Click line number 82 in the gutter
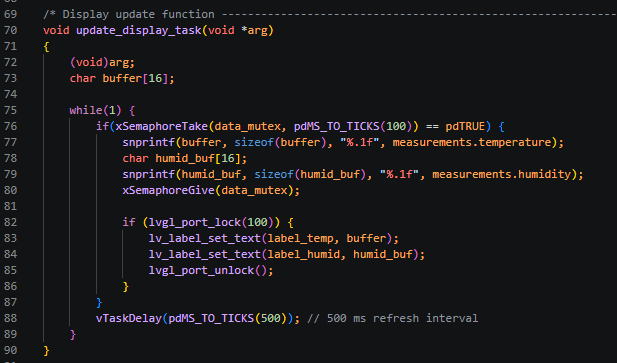The image size is (617, 363). 10,222
